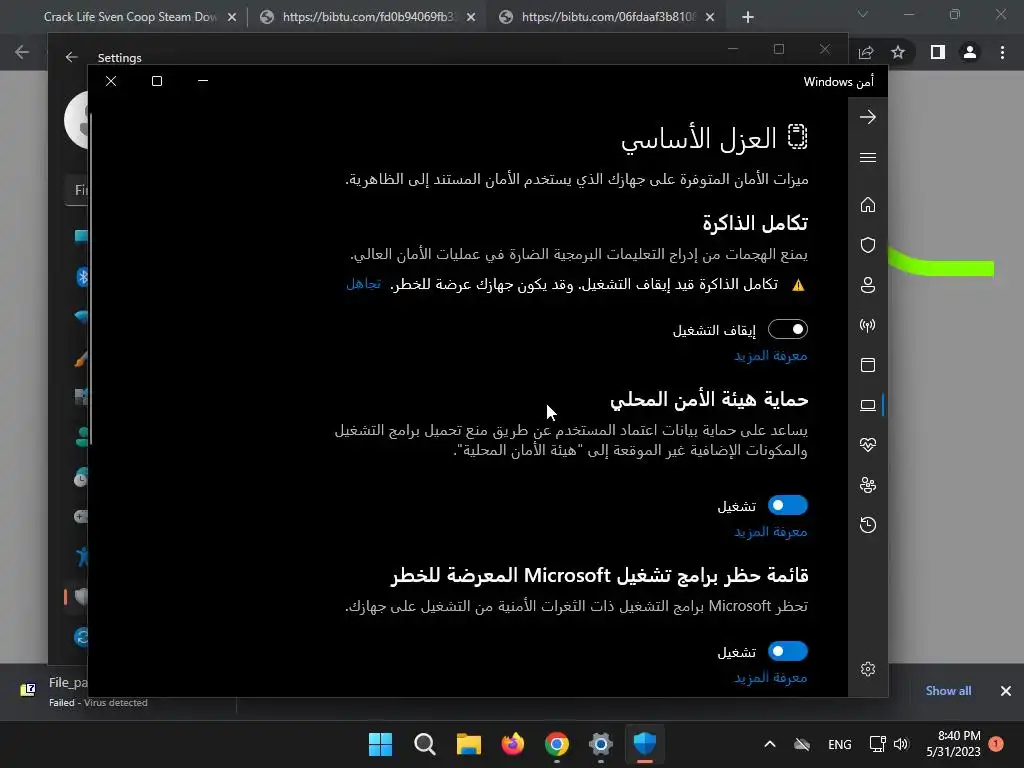Expand hidden system tray icons chevron

pos(770,744)
